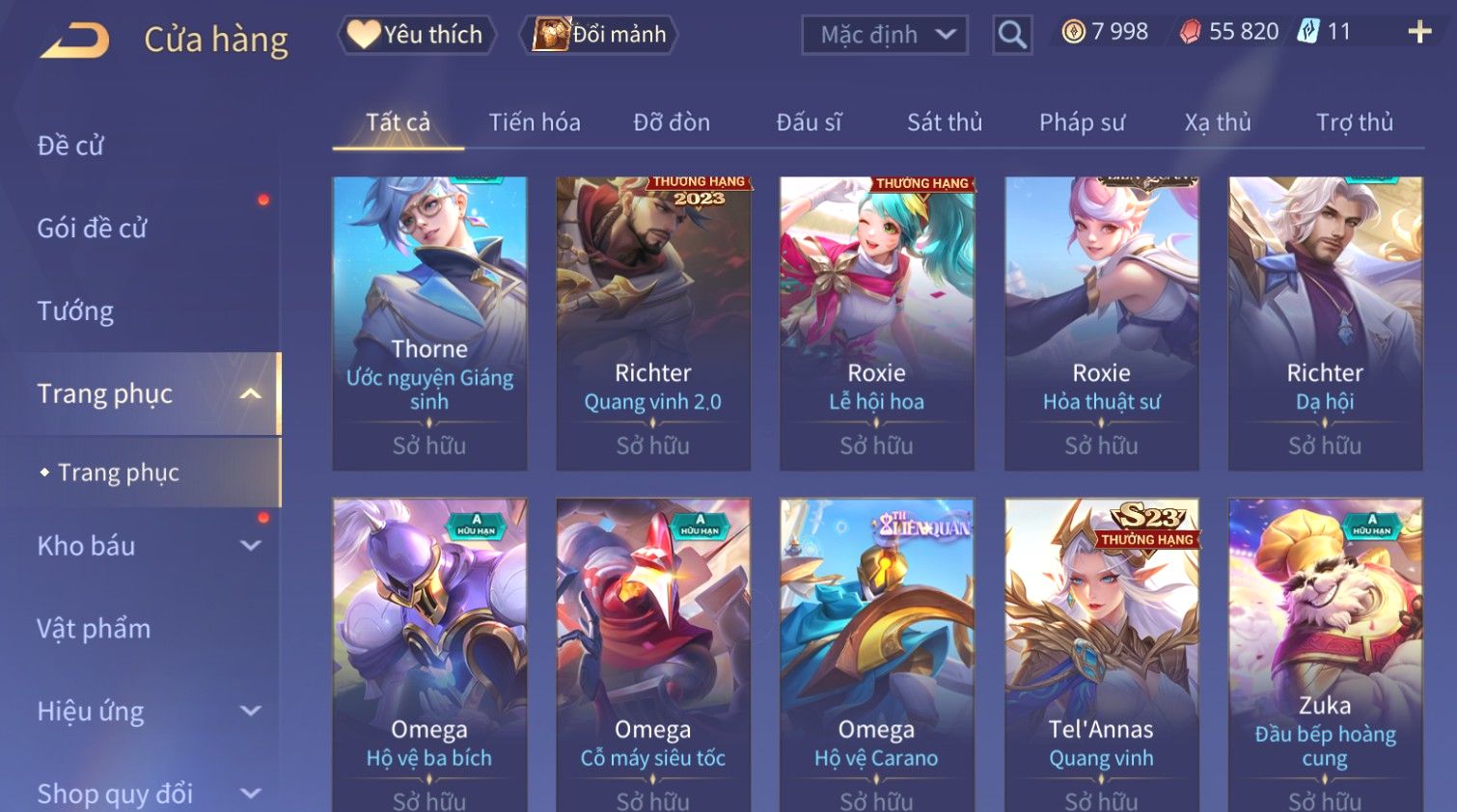Screen dimensions: 1457x812
Task: Select the Sát thủ tab
Action: pos(945,122)
